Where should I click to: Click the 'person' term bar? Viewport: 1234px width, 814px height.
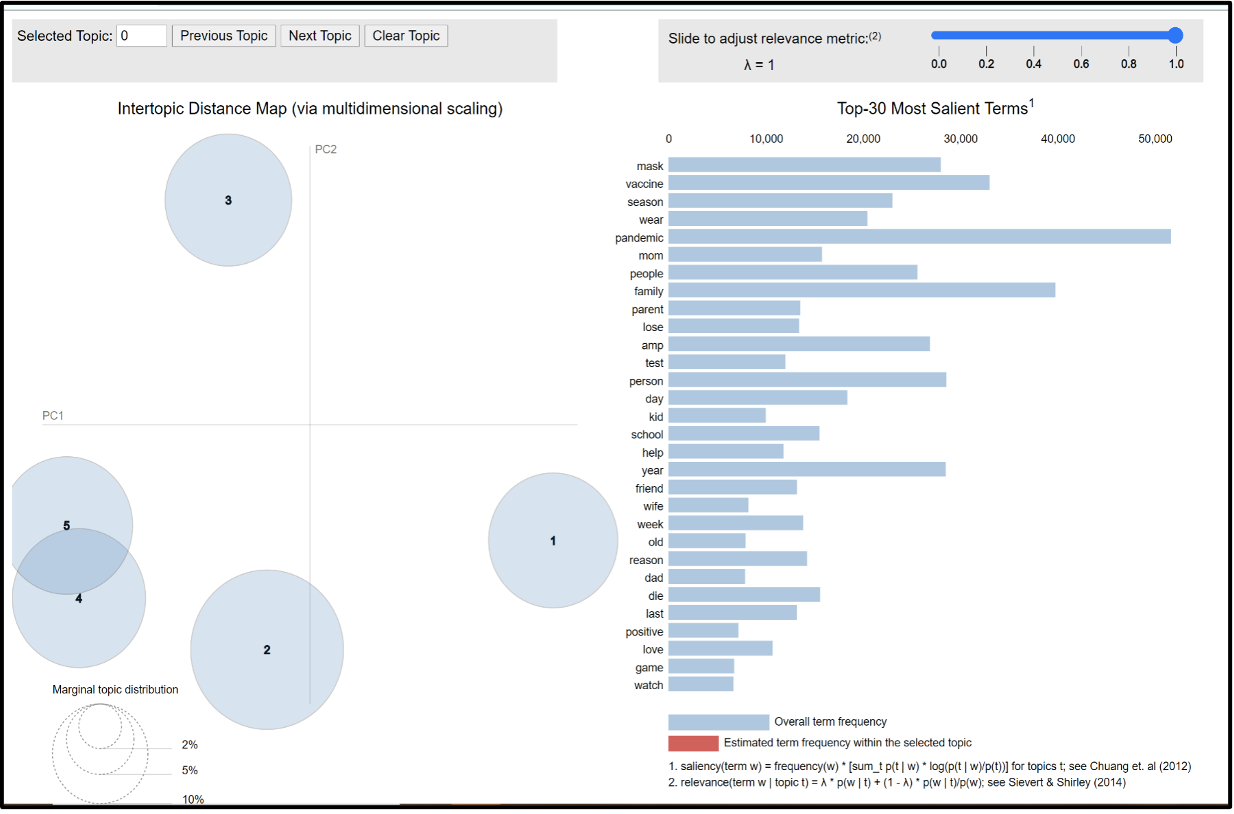[x=806, y=381]
